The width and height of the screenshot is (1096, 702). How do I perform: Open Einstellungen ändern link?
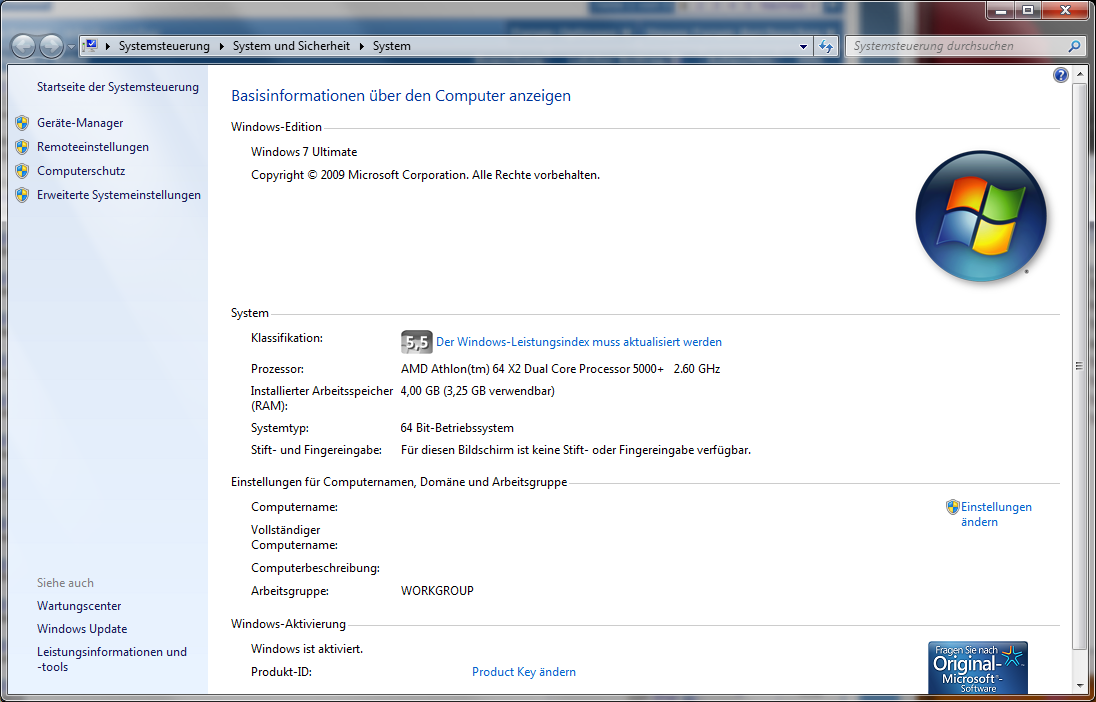pos(996,515)
